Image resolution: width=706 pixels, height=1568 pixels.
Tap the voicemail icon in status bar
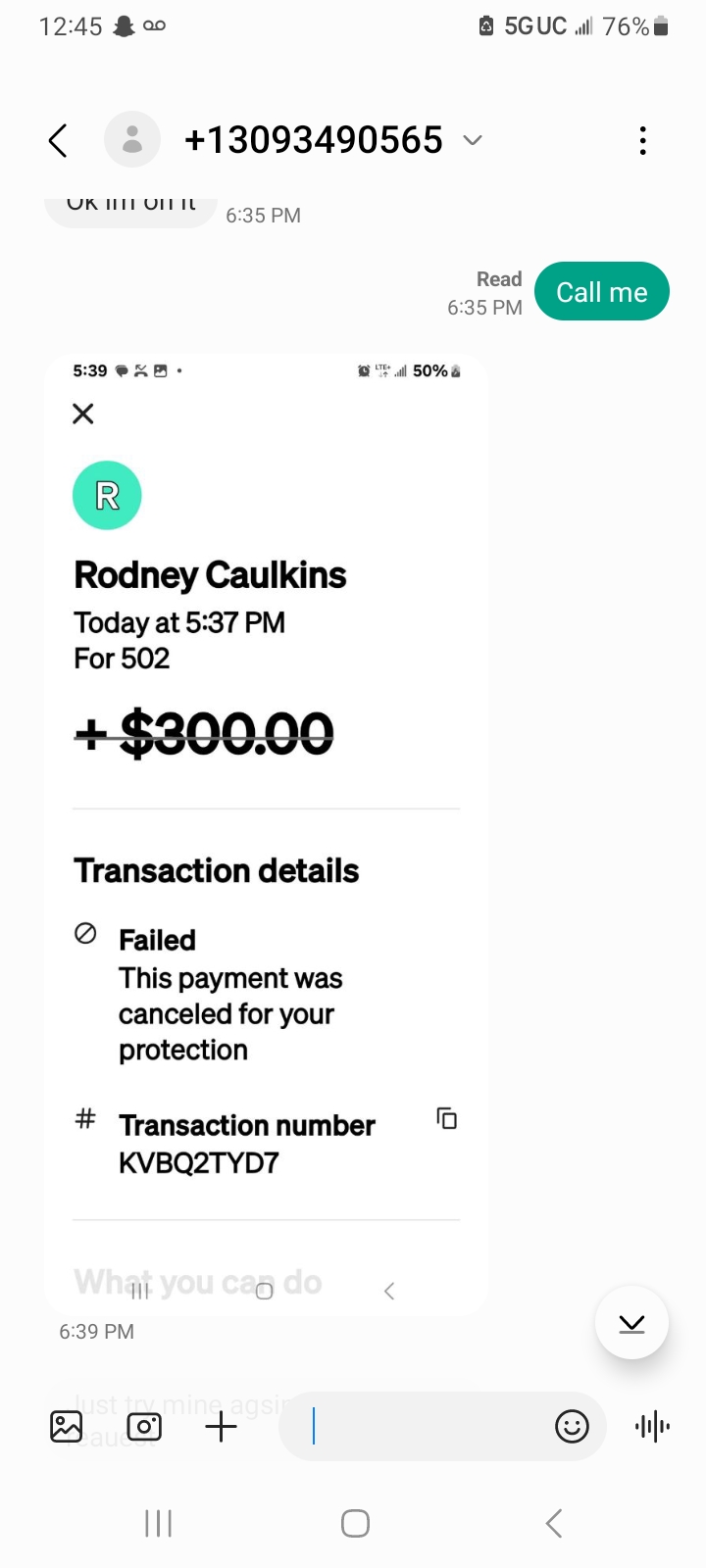point(155,26)
